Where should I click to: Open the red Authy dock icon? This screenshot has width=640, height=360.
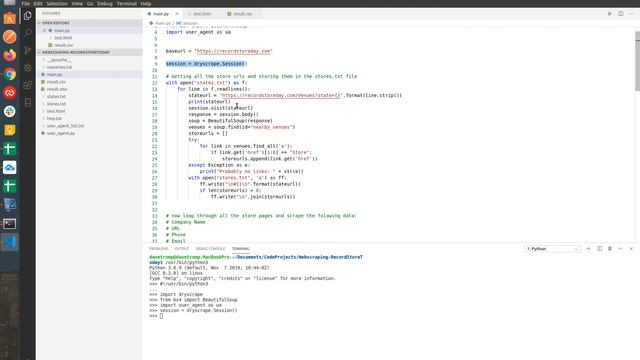pyautogui.click(x=10, y=93)
